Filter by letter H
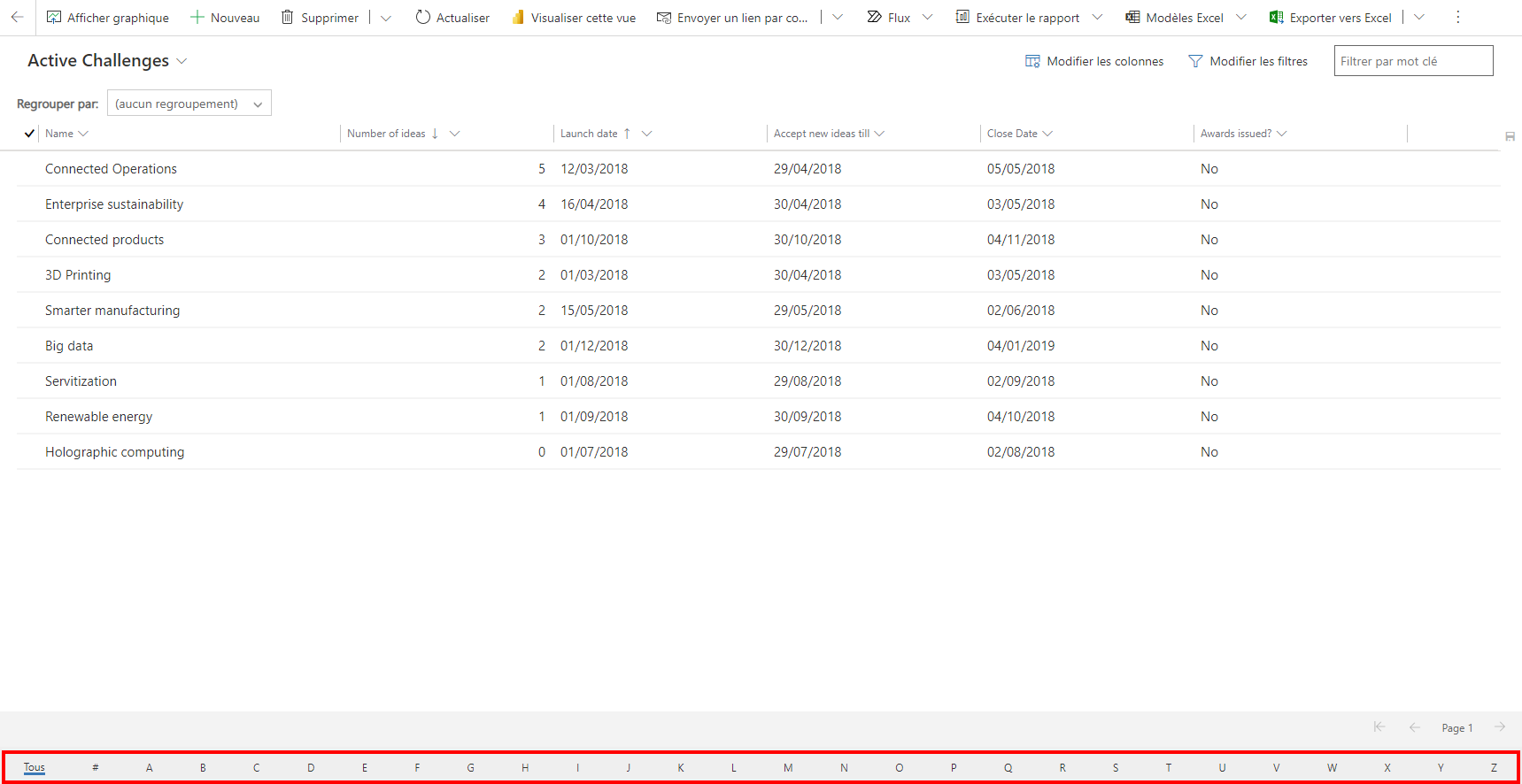This screenshot has height=784, width=1522. [x=525, y=768]
